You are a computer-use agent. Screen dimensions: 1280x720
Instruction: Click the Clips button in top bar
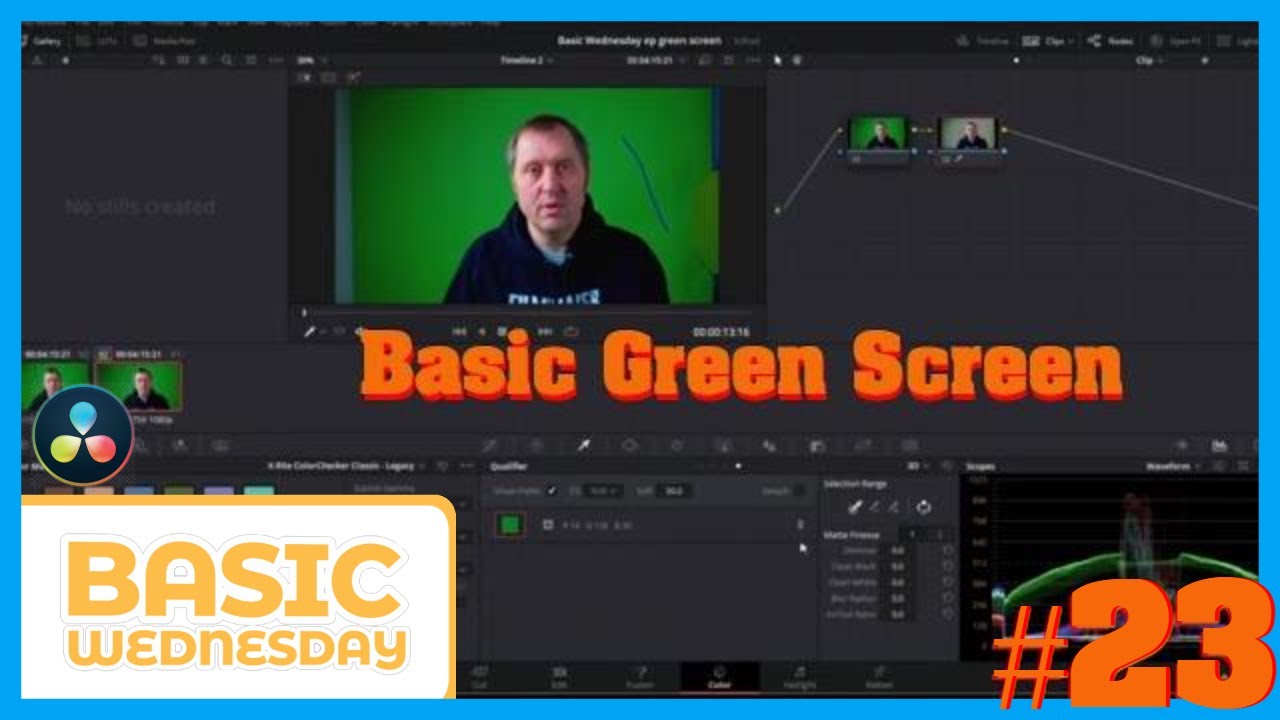pyautogui.click(x=1046, y=41)
